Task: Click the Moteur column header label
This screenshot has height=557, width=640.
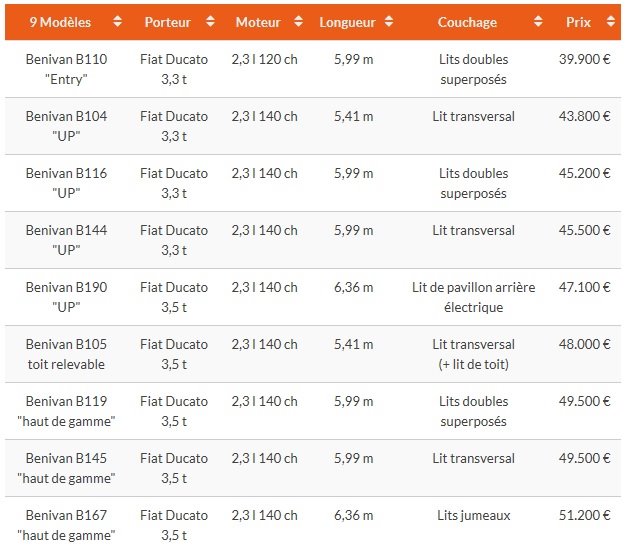Action: (258, 22)
